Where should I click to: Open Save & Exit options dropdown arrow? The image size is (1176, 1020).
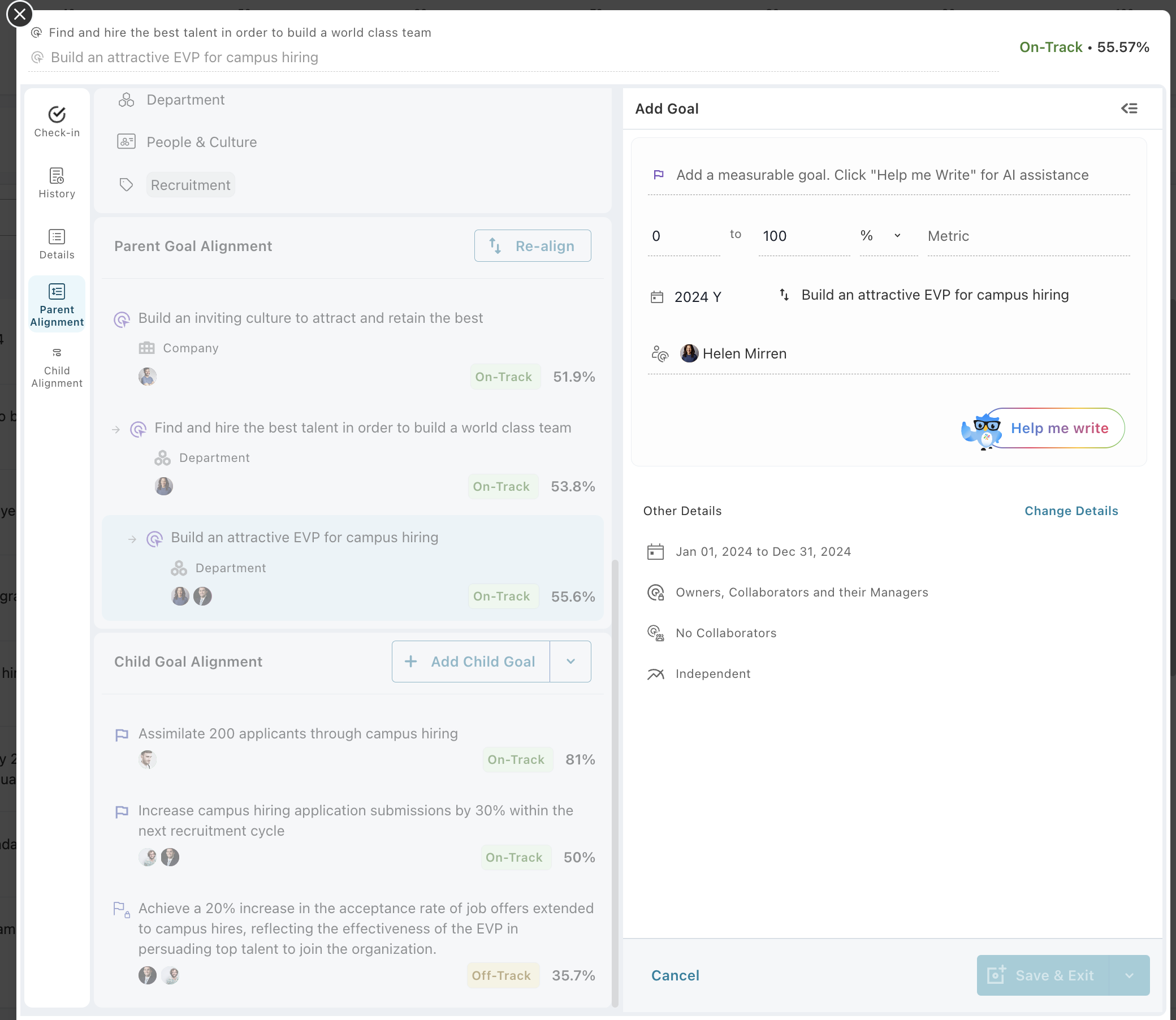[1129, 975]
